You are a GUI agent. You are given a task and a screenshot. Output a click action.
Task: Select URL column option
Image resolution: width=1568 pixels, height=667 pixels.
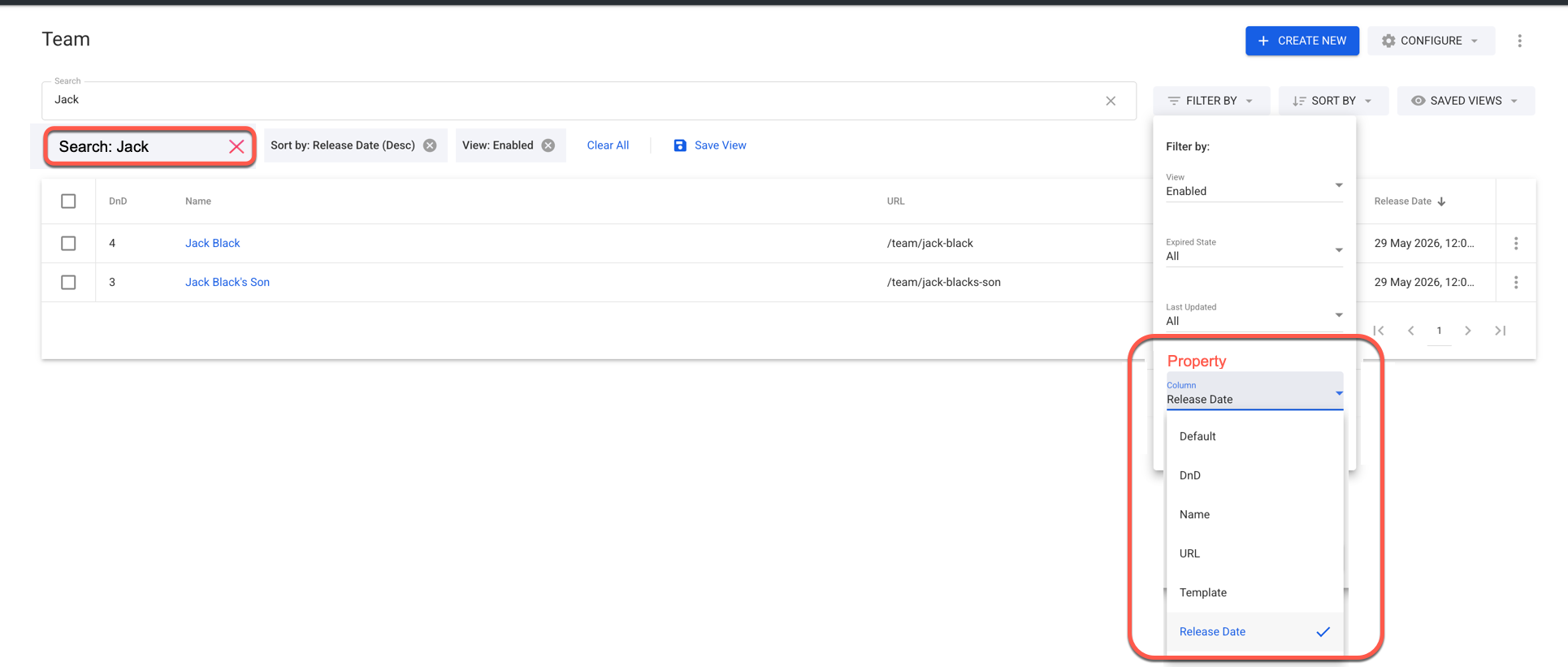coord(1254,553)
